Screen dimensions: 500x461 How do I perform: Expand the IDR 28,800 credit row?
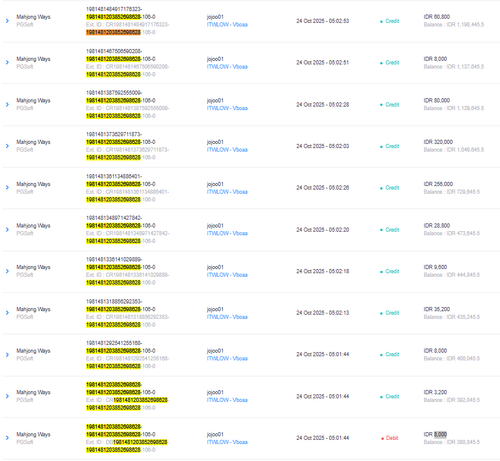click(7, 229)
